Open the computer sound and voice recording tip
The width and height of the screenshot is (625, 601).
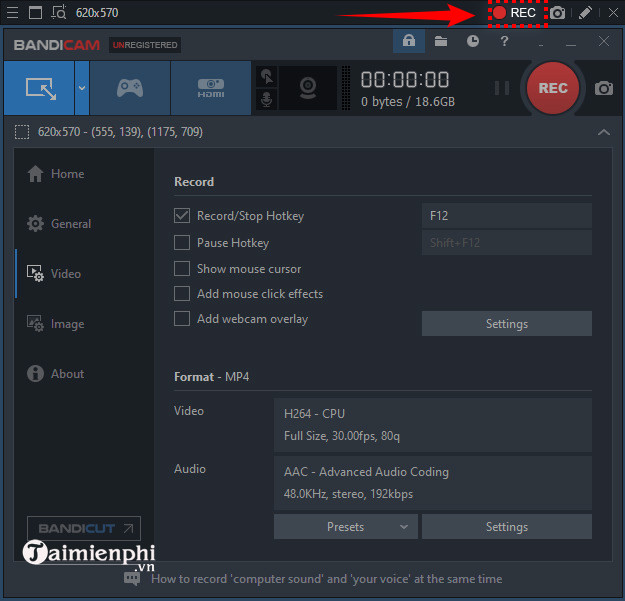(x=326, y=579)
